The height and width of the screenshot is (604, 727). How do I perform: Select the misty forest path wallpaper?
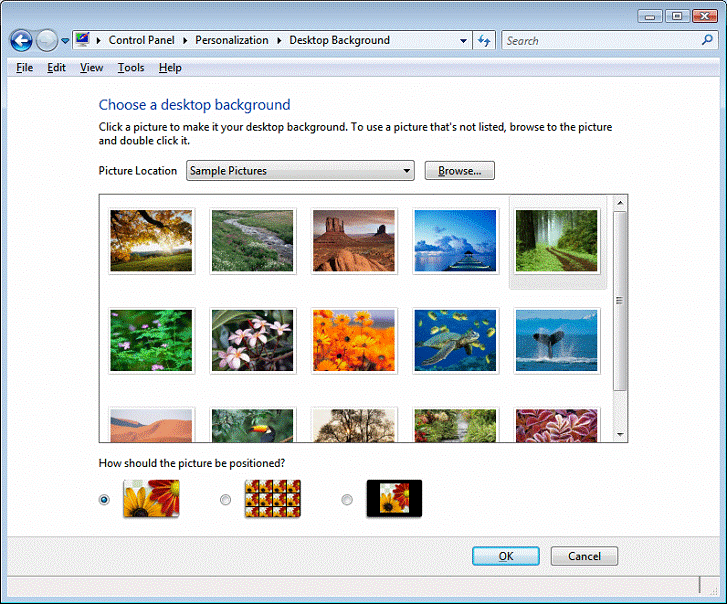pyautogui.click(x=557, y=241)
